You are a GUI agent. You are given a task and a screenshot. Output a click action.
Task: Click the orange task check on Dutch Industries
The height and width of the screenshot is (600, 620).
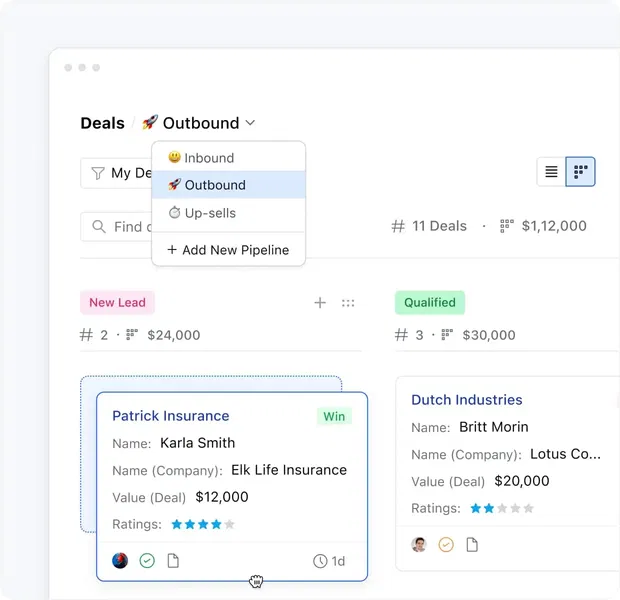(x=446, y=545)
